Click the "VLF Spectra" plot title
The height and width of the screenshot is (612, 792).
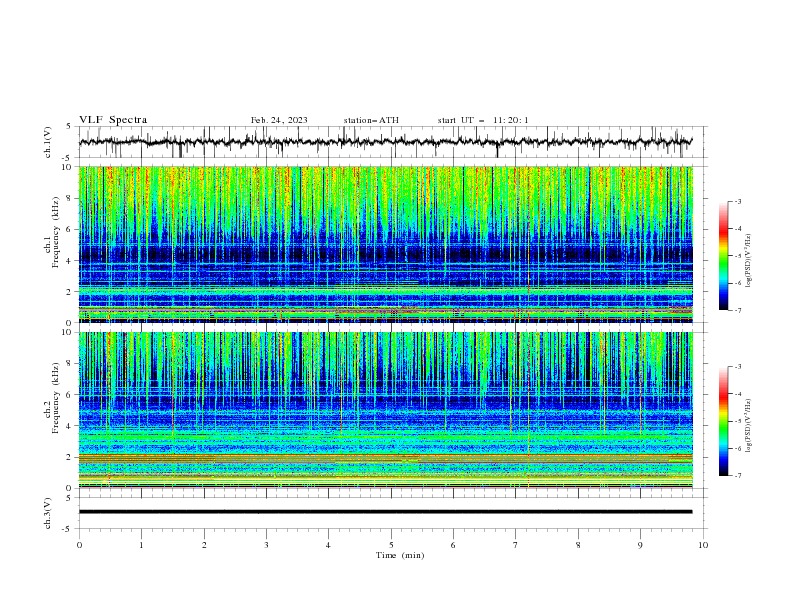coord(113,120)
